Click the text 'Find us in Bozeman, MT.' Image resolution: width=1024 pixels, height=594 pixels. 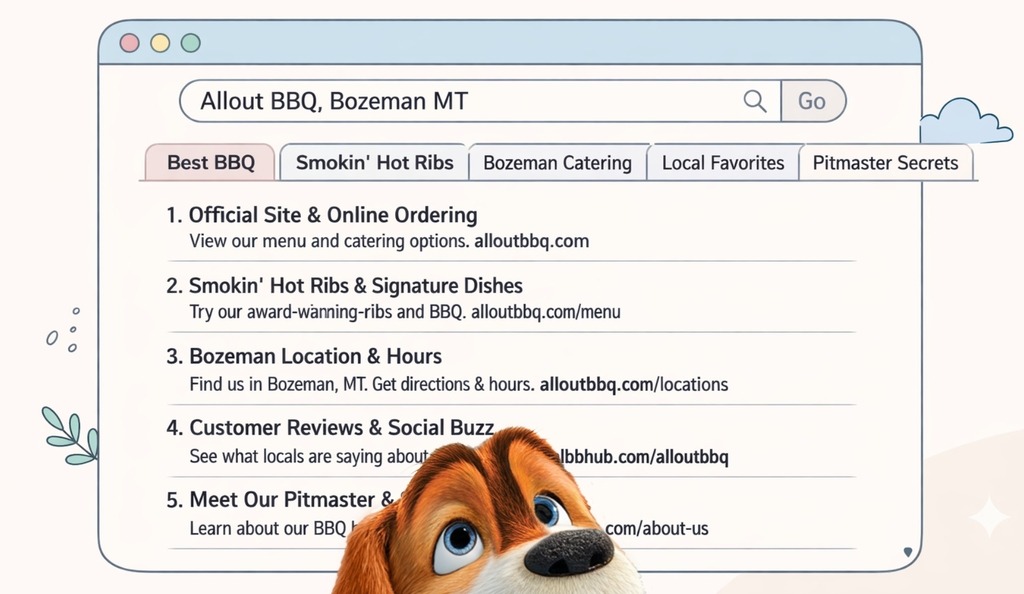coord(278,384)
